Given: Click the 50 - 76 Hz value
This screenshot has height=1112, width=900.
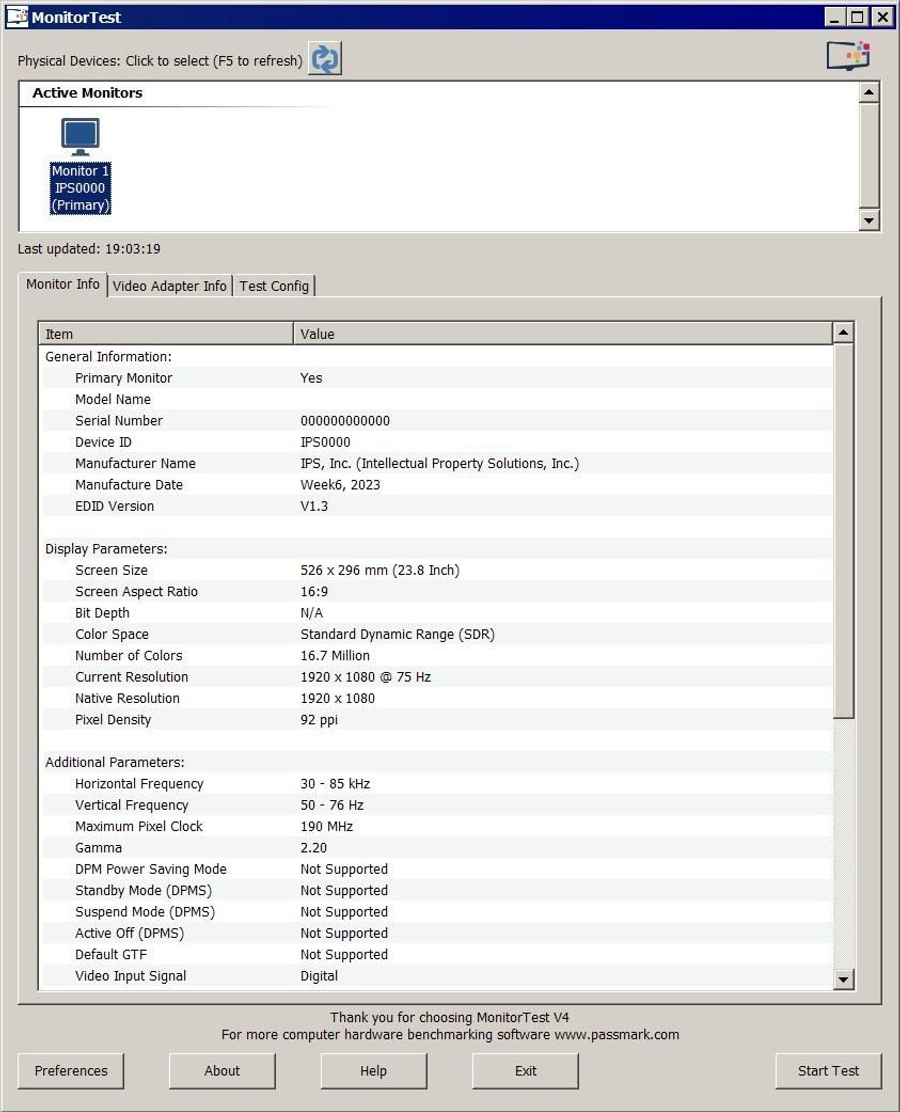Looking at the screenshot, I should click(x=332, y=805).
